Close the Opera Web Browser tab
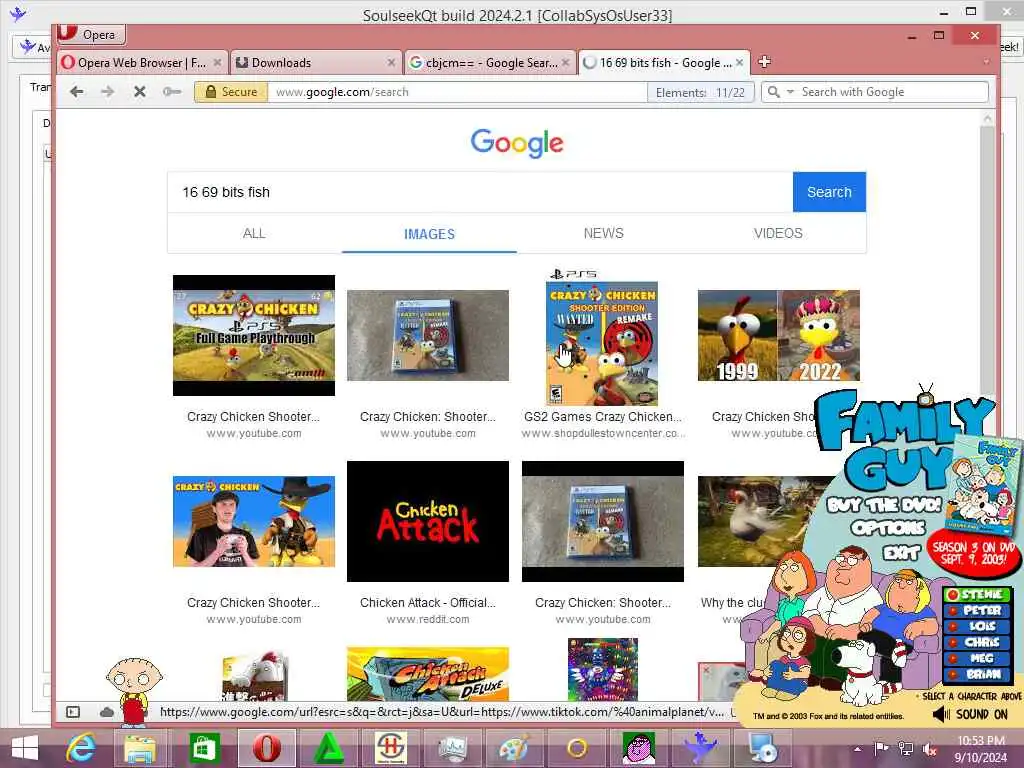 click(x=217, y=63)
